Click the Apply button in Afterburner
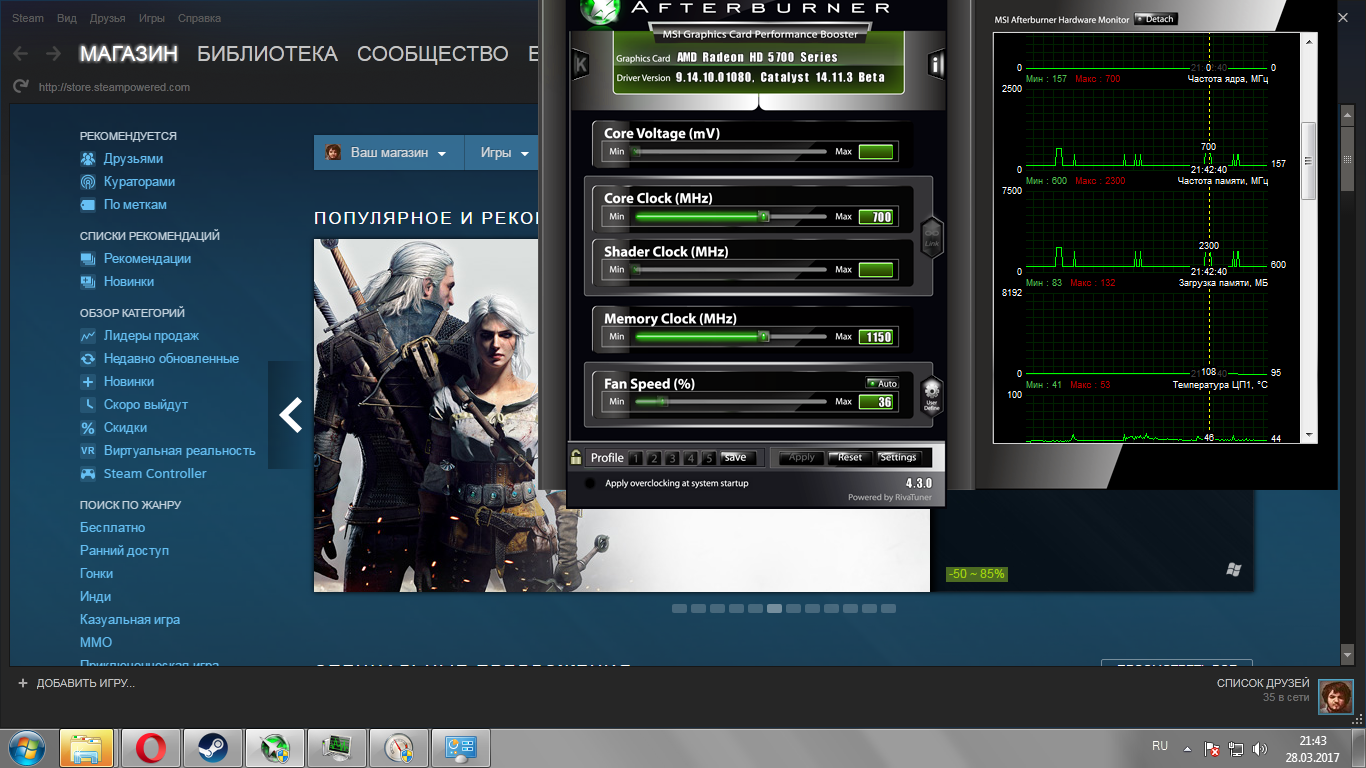Viewport: 1366px width, 768px height. coord(802,458)
